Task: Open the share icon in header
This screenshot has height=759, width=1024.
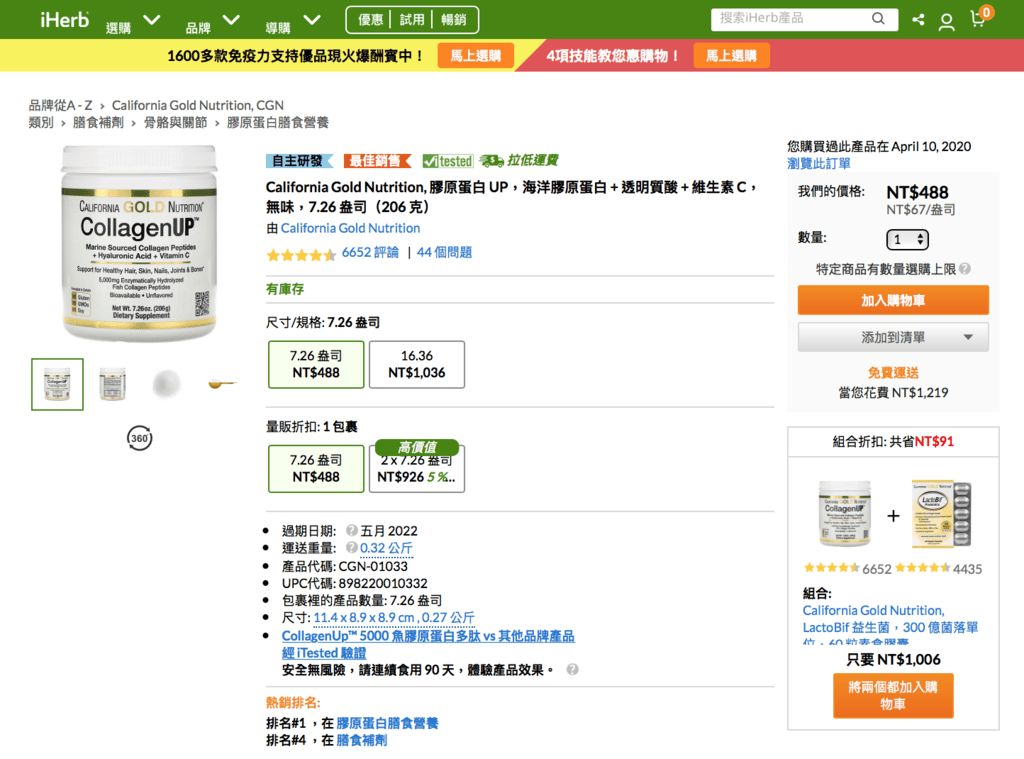Action: point(918,20)
